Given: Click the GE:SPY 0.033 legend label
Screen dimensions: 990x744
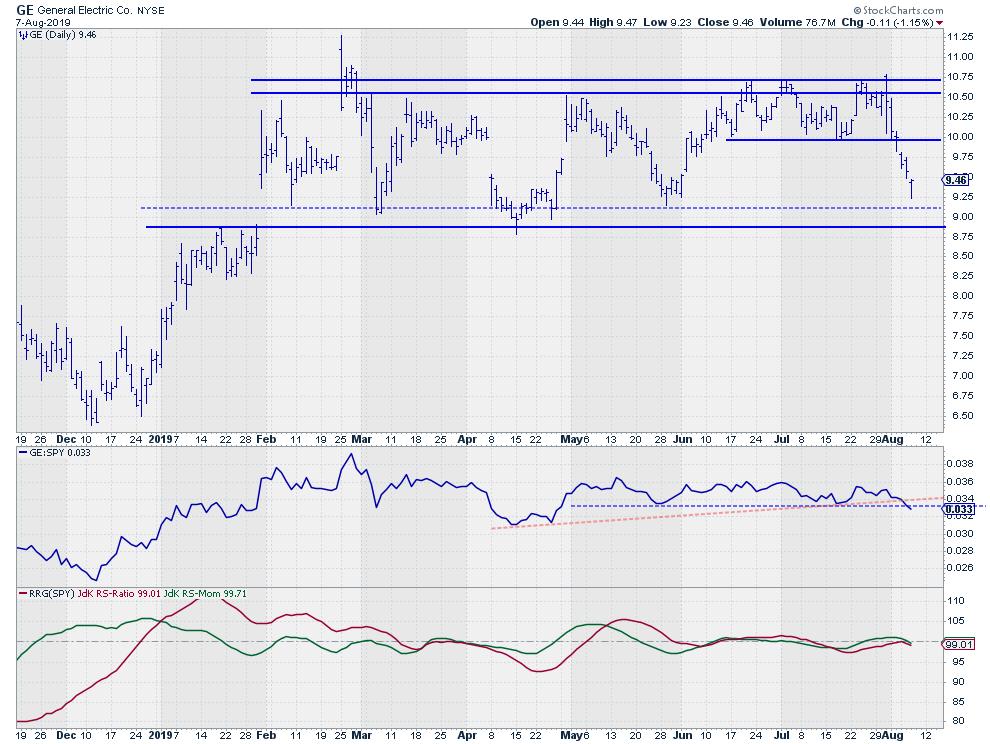Looking at the screenshot, I should 59,452.
